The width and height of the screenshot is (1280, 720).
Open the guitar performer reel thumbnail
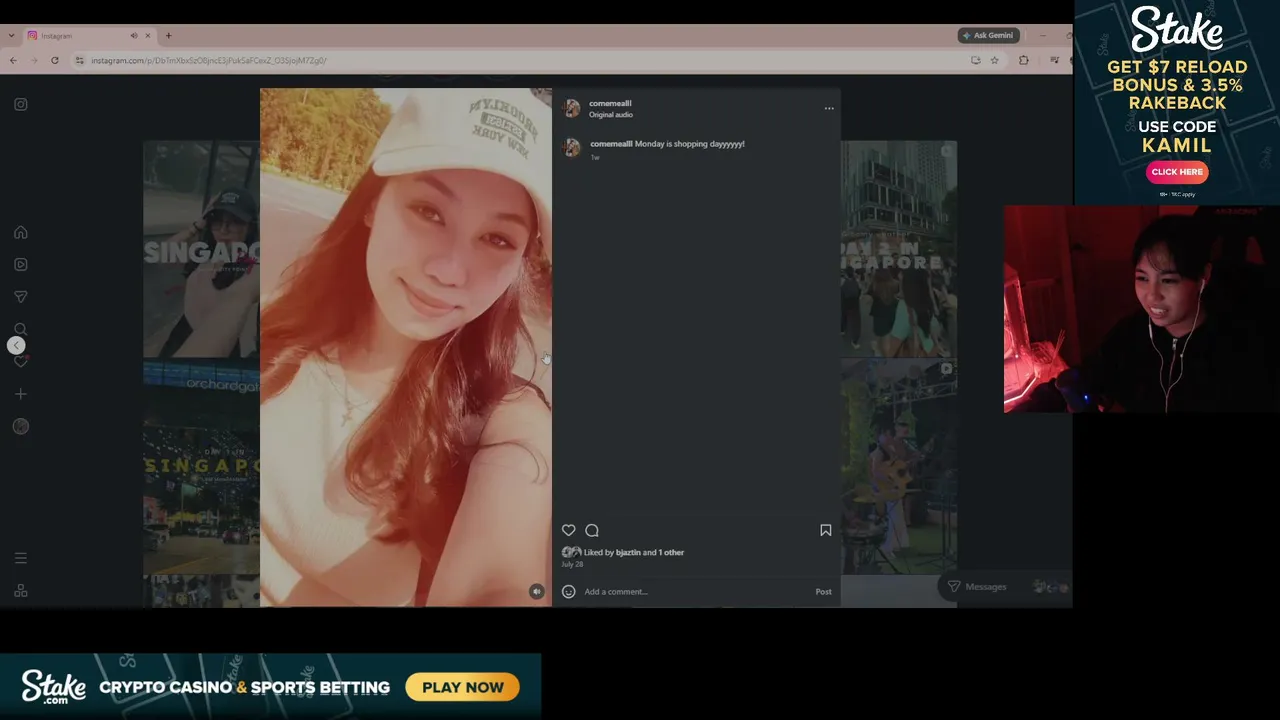pyautogui.click(x=899, y=467)
